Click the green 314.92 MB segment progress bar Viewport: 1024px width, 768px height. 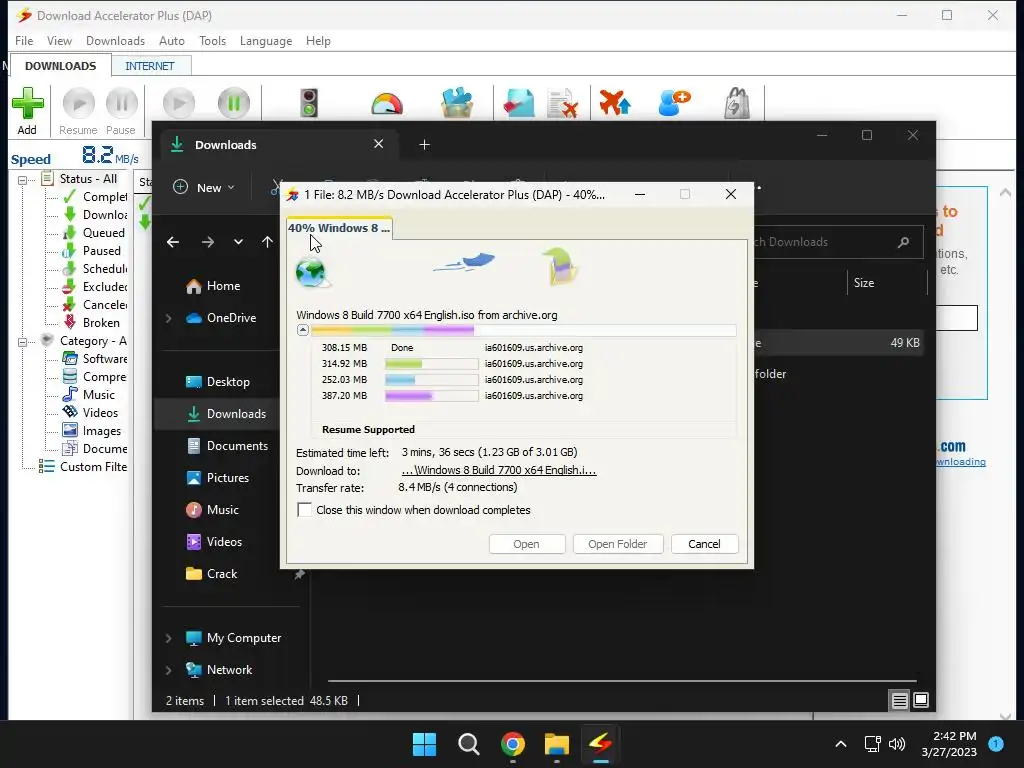click(x=431, y=364)
